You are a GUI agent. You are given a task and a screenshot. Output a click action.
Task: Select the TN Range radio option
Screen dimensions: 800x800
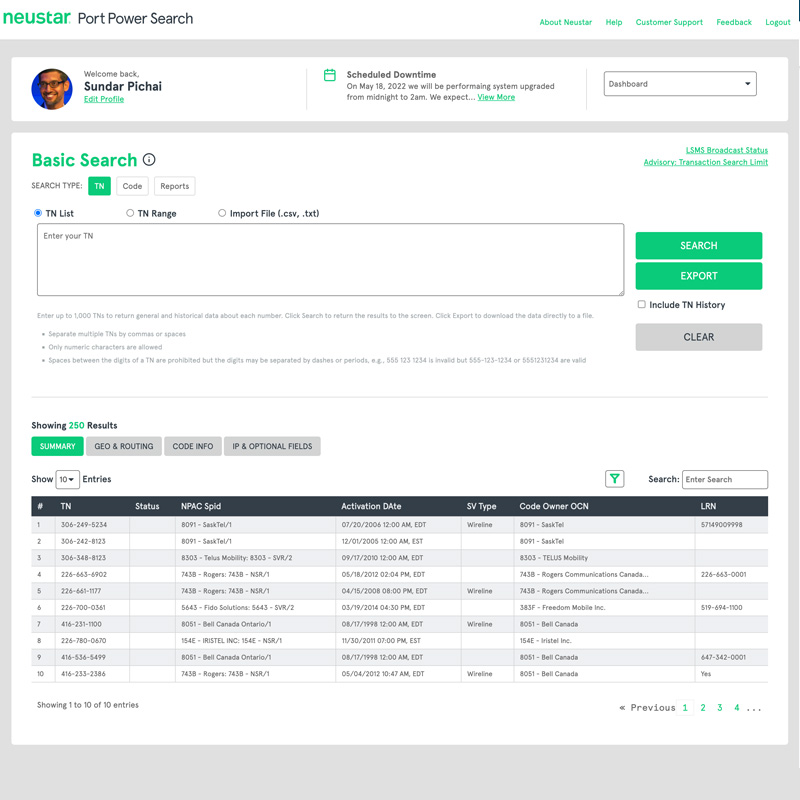coord(130,213)
